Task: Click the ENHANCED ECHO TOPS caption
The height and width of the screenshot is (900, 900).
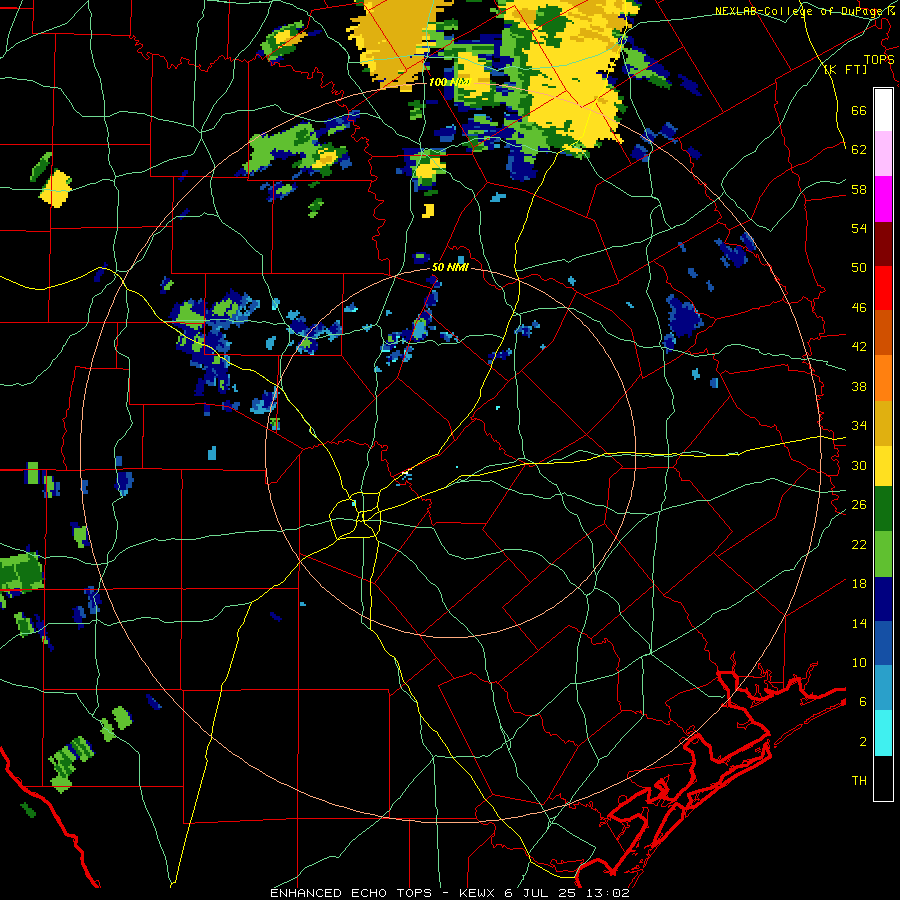Action: [351, 893]
